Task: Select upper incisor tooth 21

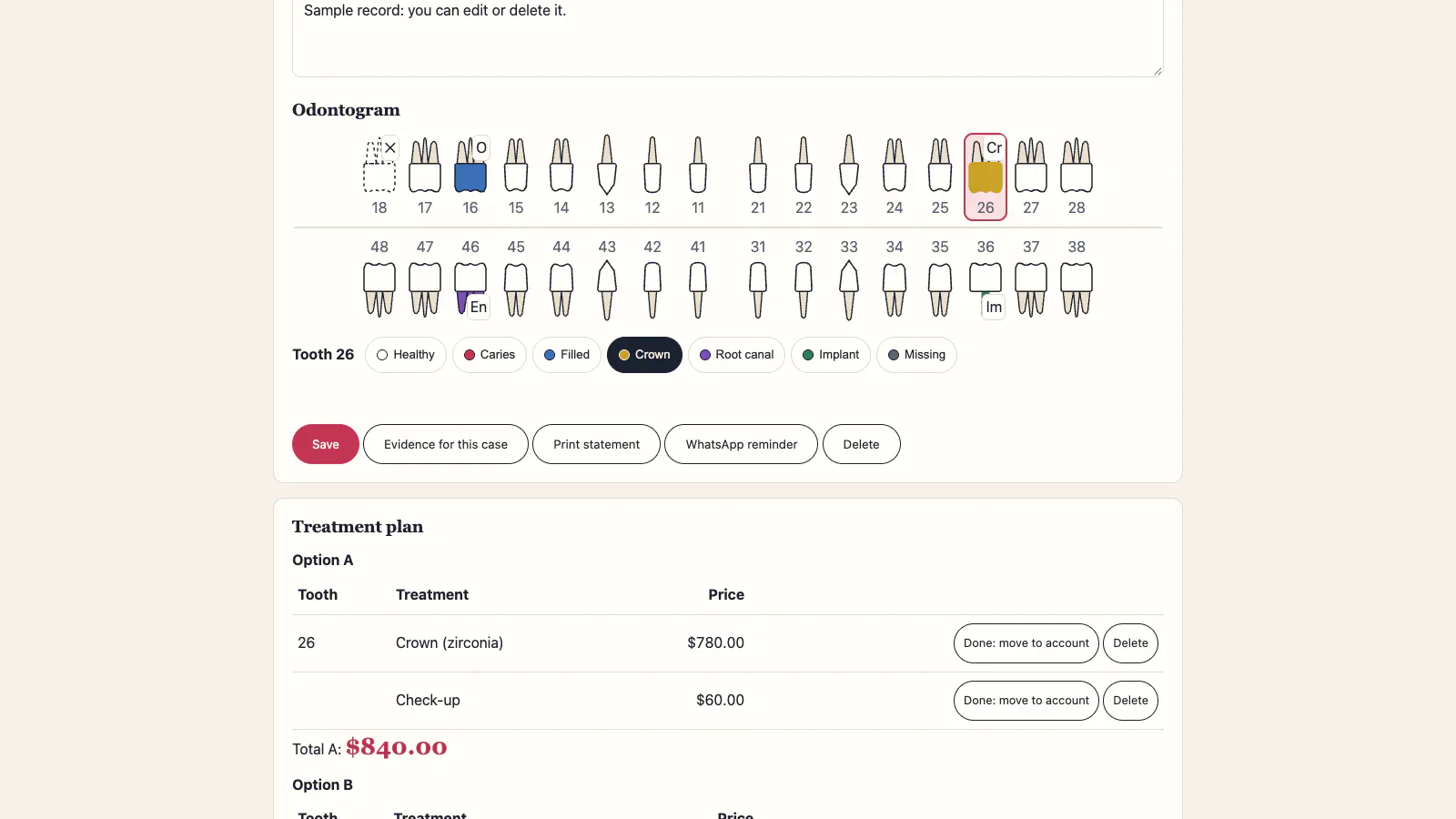Action: pos(758,177)
